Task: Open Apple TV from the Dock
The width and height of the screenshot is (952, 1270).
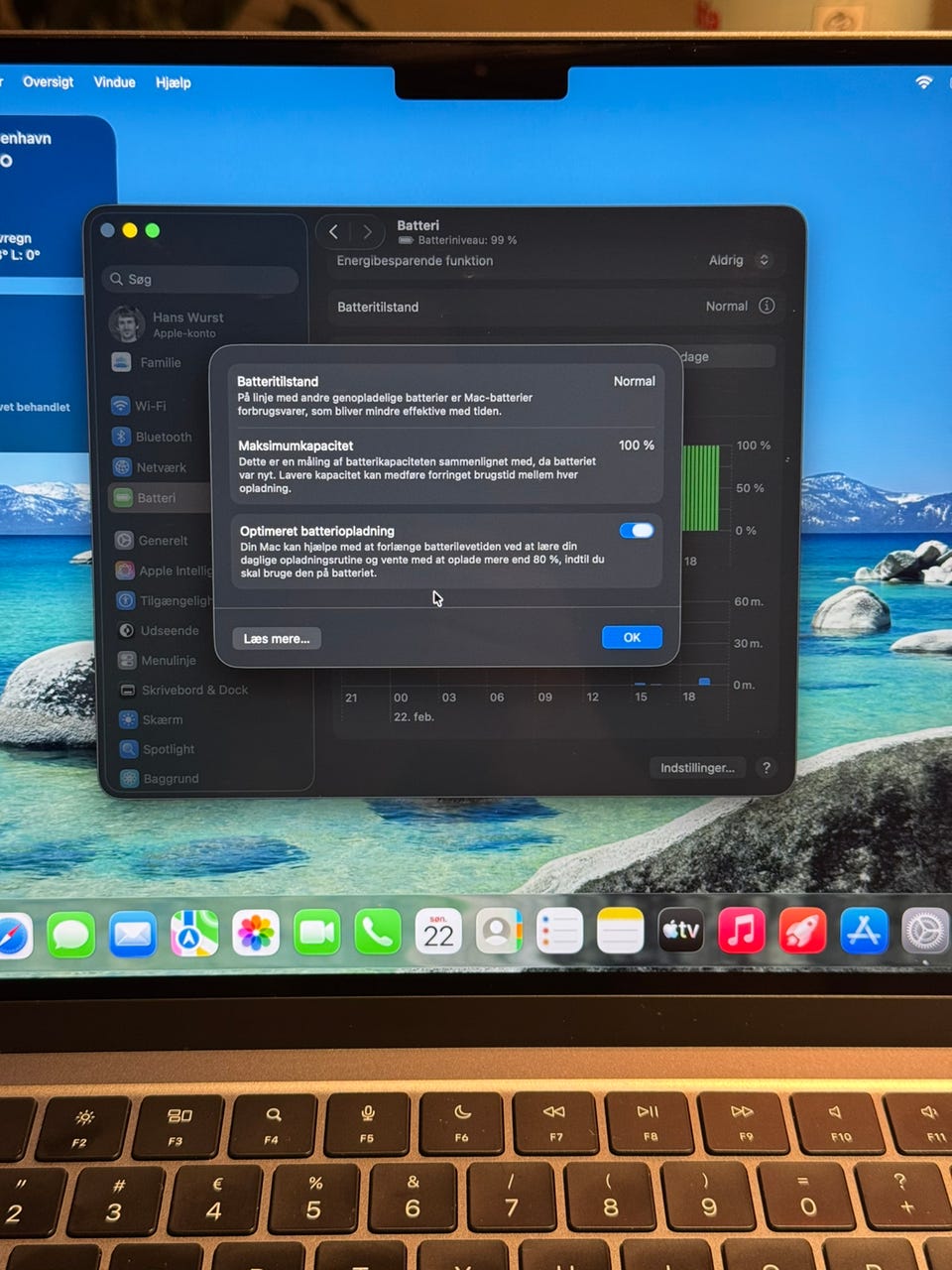Action: pos(680,931)
